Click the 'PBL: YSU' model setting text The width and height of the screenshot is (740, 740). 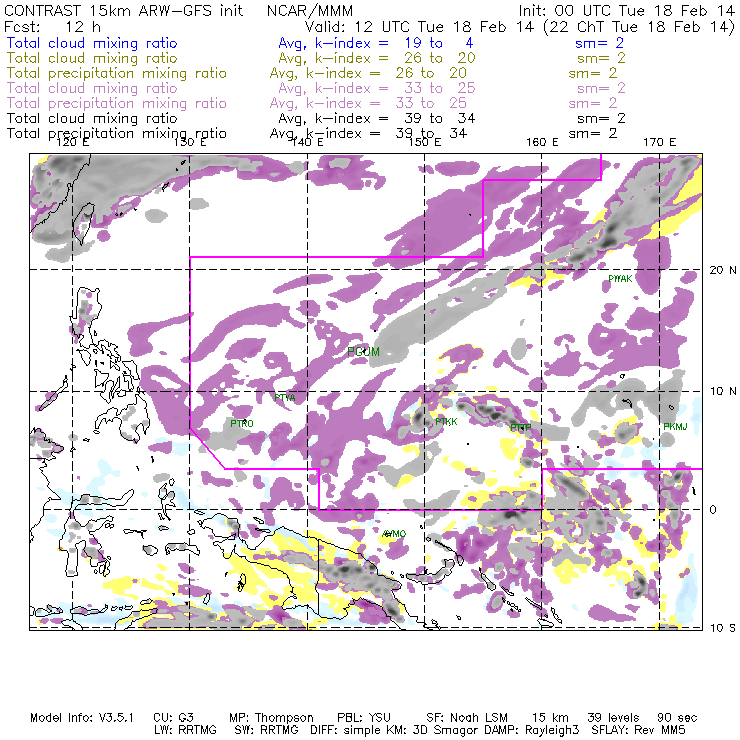point(364,718)
